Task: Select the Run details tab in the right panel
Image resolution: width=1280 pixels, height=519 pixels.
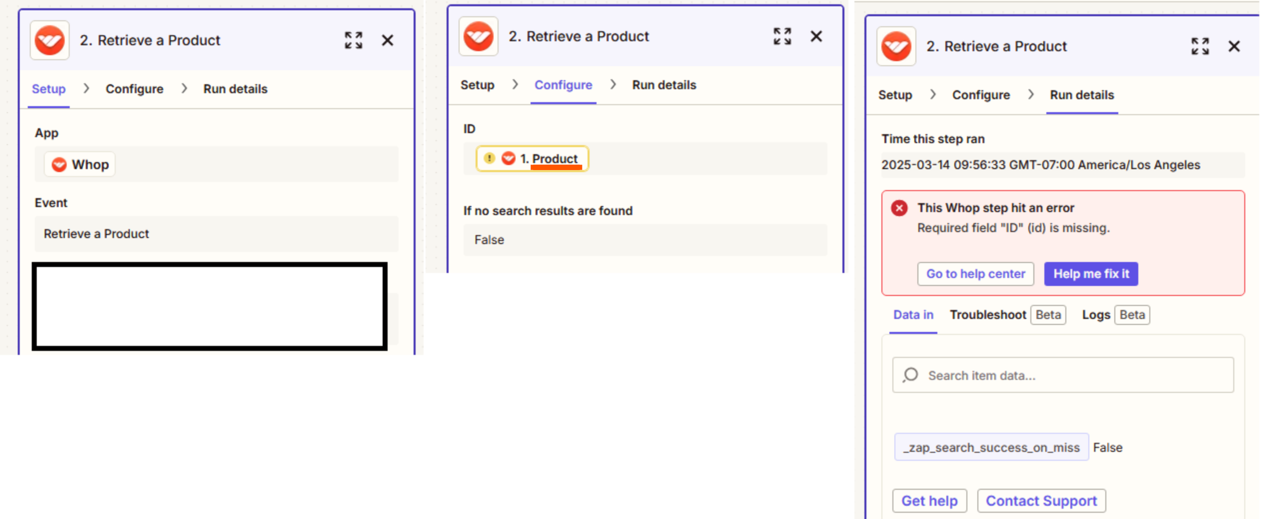Action: 1082,95
